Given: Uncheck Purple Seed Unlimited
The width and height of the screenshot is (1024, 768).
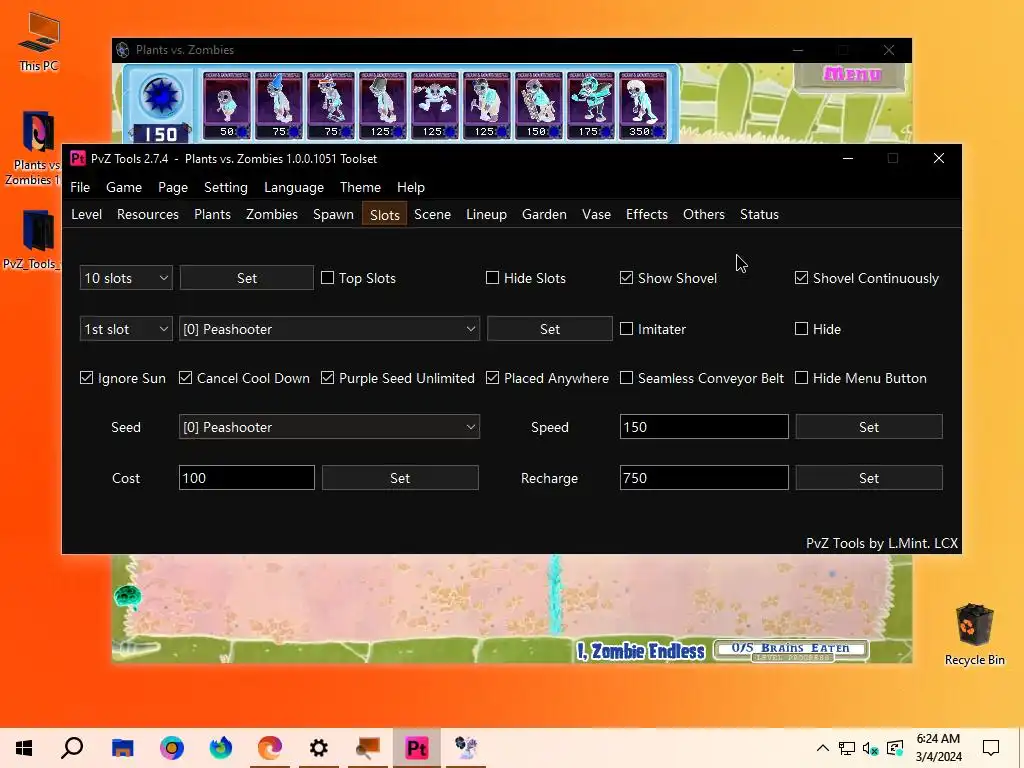Looking at the screenshot, I should click(x=328, y=377).
